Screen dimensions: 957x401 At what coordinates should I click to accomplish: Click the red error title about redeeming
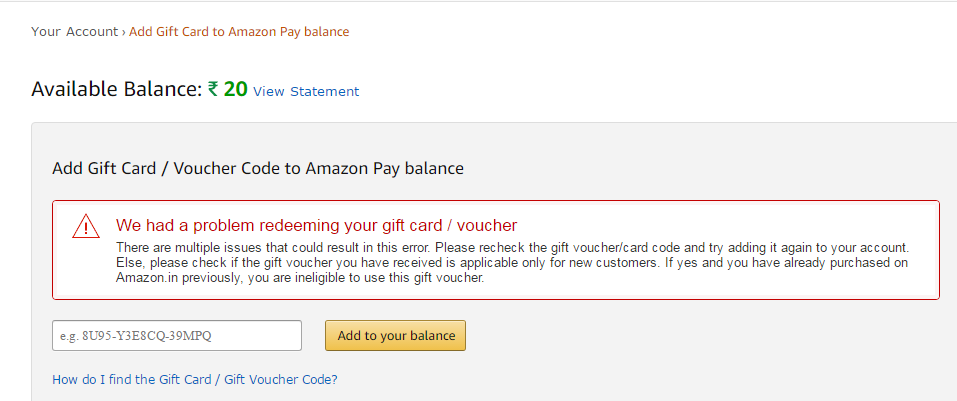(x=317, y=226)
